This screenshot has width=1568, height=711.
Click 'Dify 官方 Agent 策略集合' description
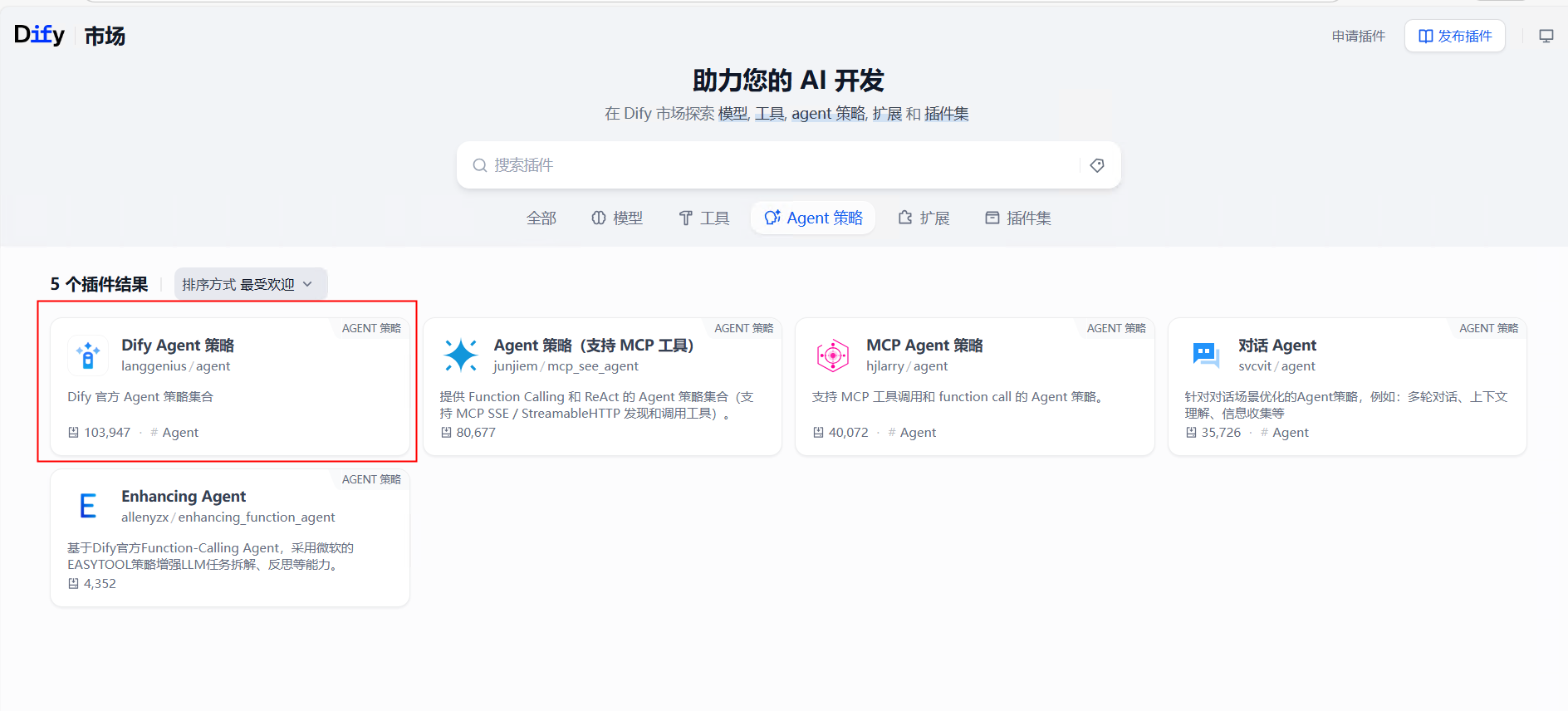click(x=140, y=397)
